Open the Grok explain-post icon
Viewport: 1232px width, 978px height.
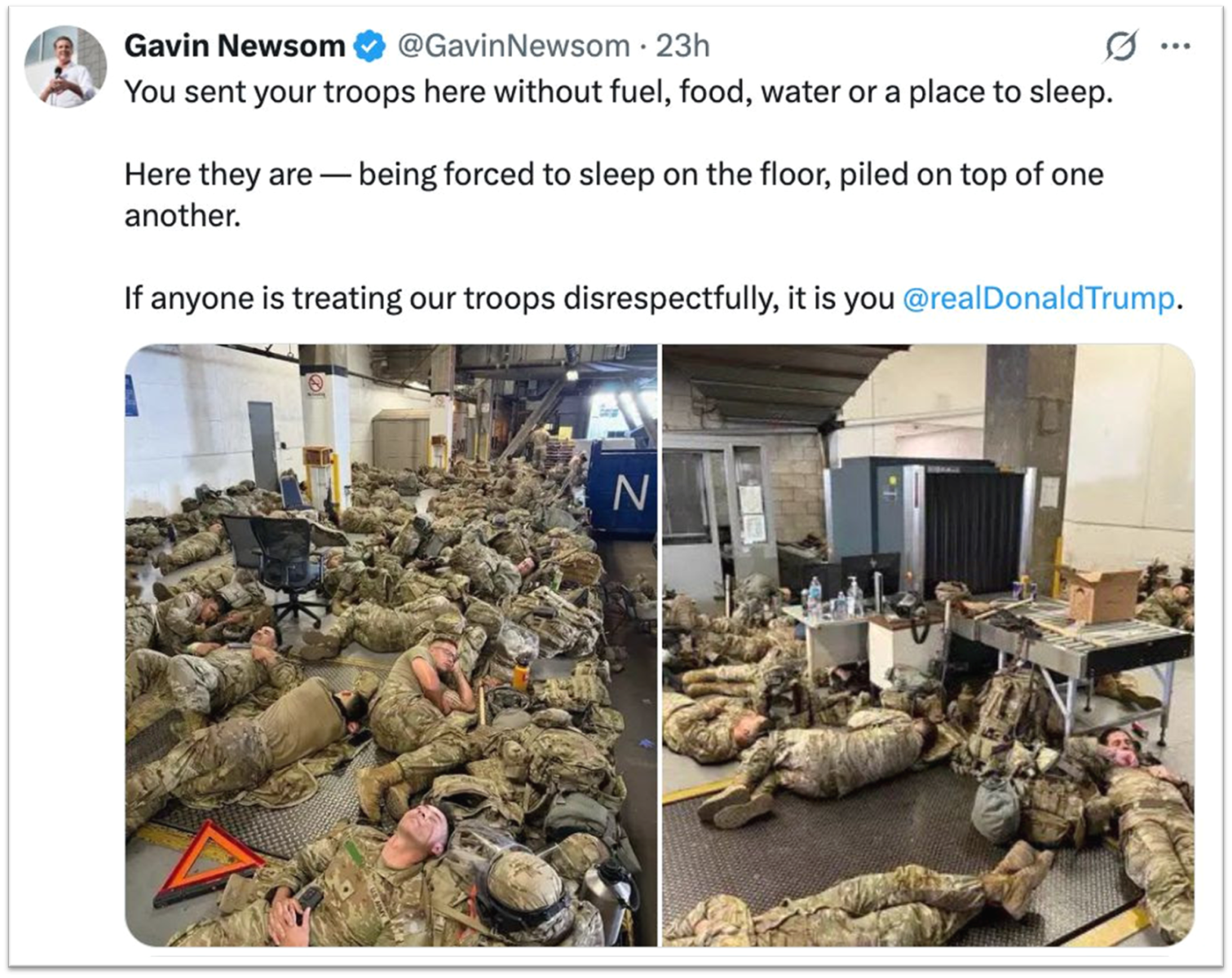[x=1121, y=46]
